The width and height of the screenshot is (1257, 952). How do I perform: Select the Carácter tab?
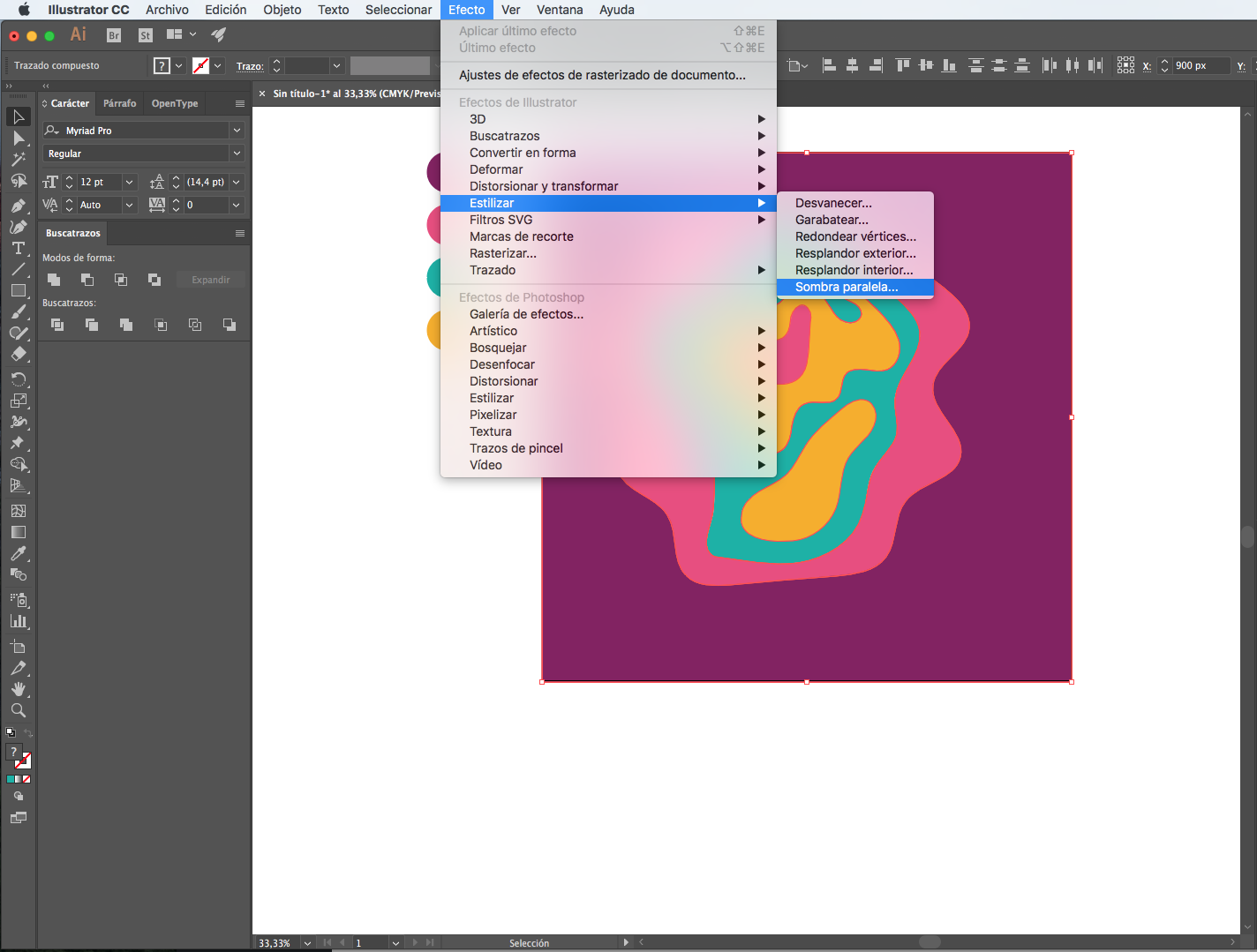(x=66, y=103)
